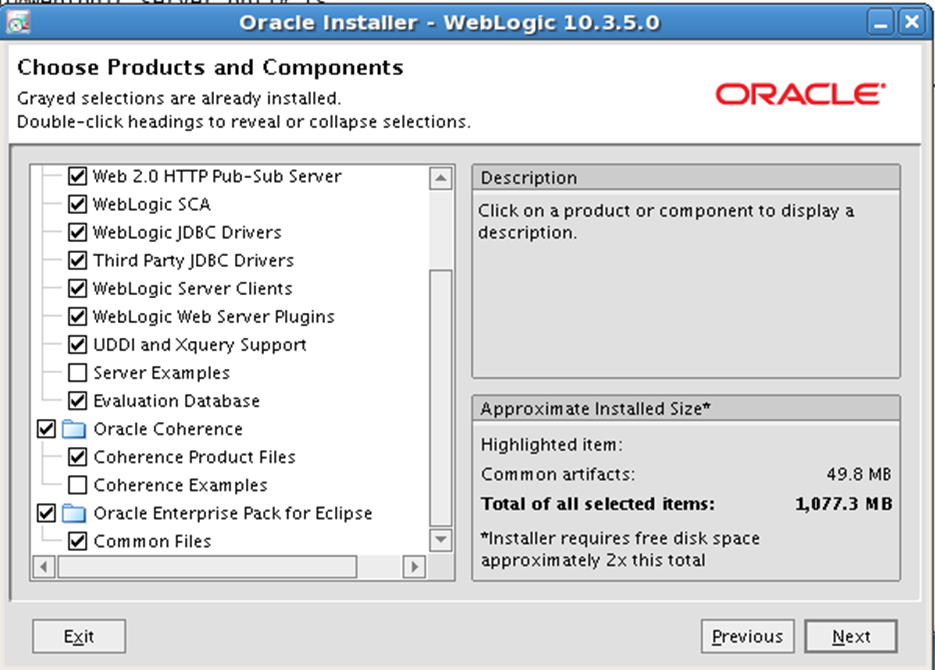
Task: Click the vertical scrollbar thumb in component list
Action: (441, 399)
